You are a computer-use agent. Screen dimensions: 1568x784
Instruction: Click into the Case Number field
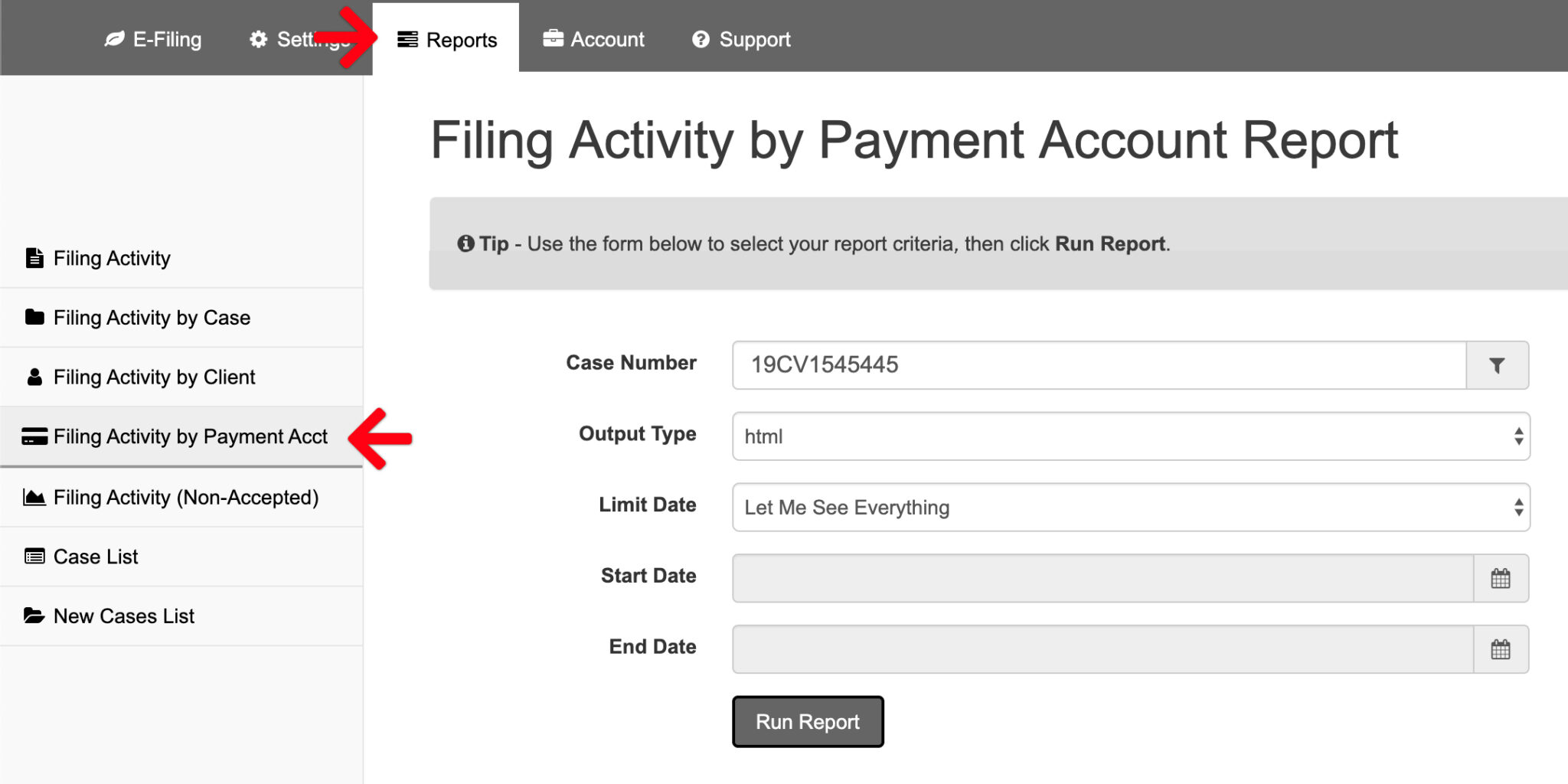click(1099, 365)
